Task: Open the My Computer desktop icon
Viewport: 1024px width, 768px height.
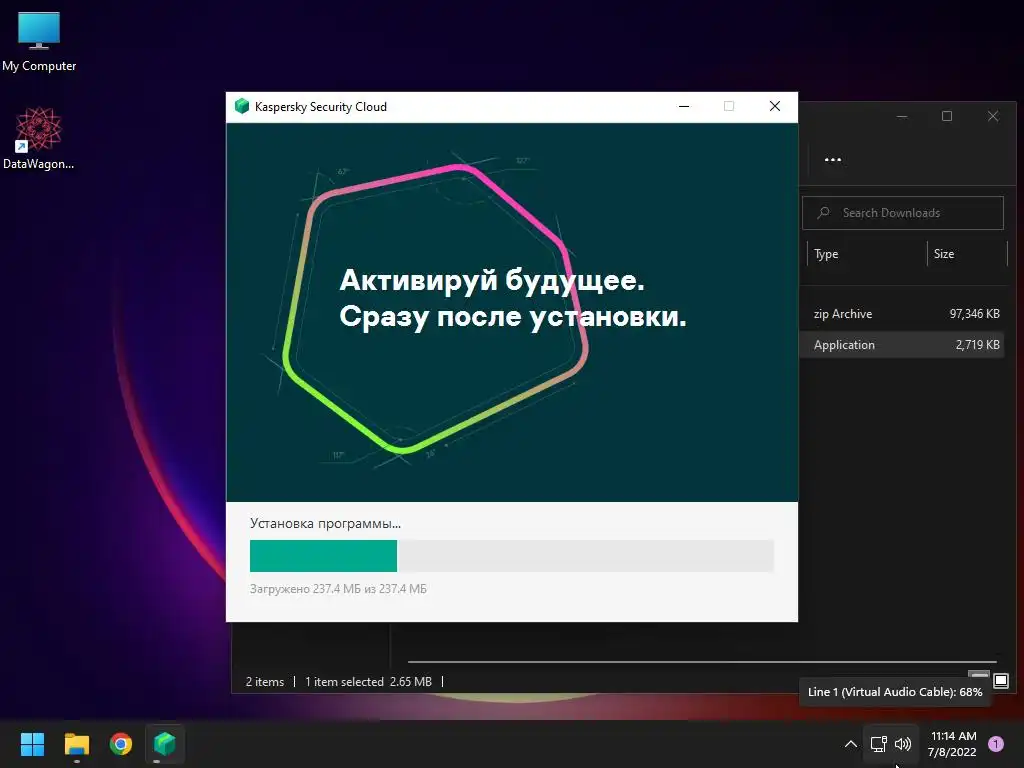Action: coord(39,42)
